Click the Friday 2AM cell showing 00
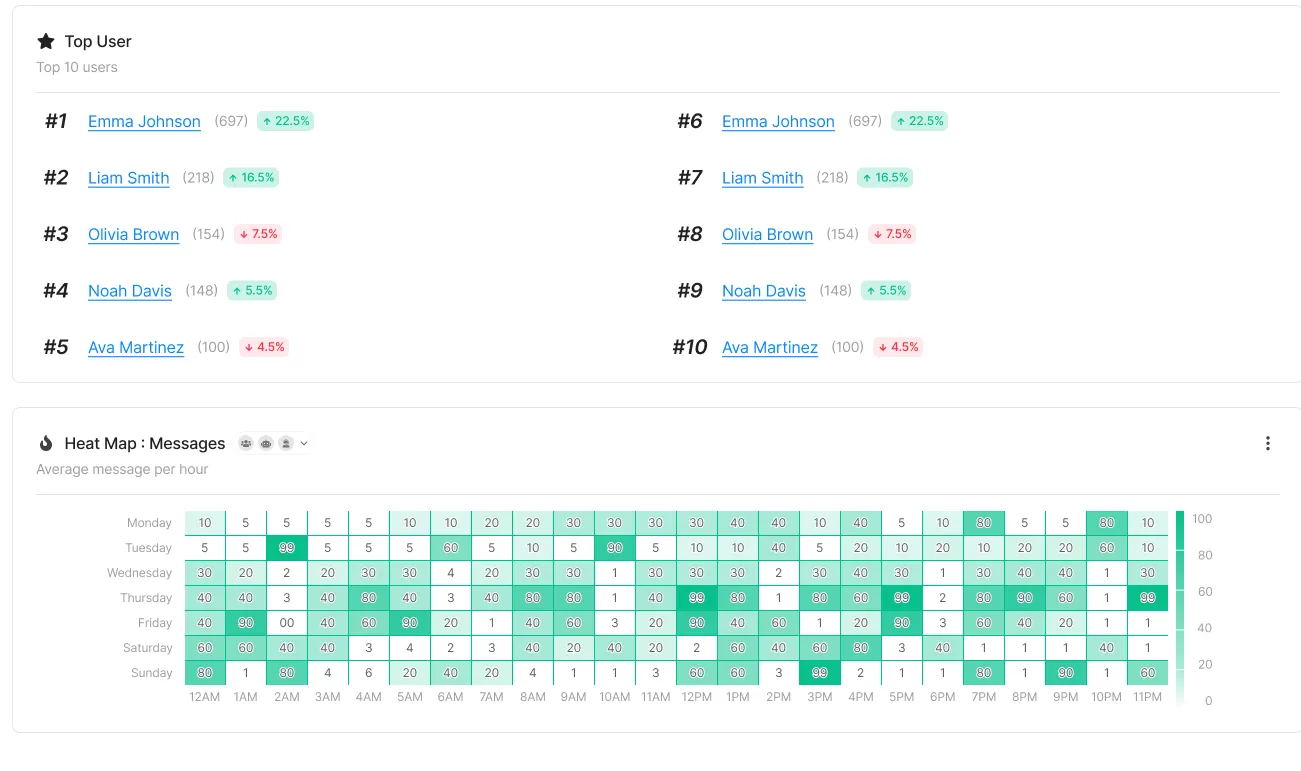The width and height of the screenshot is (1301, 771). (287, 623)
